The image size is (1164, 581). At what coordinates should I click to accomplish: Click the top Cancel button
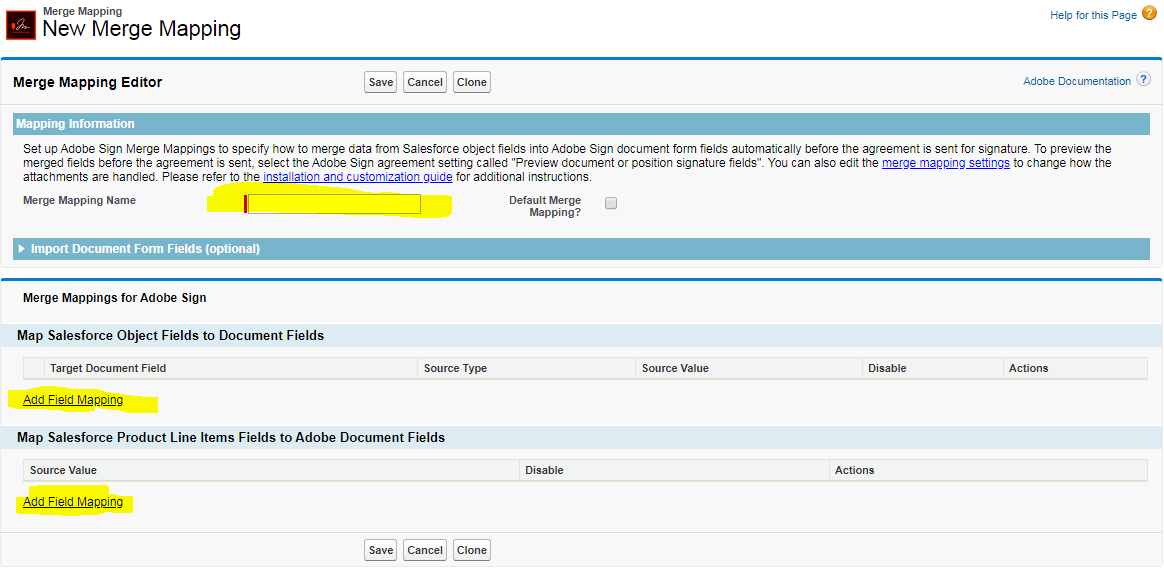pos(425,82)
